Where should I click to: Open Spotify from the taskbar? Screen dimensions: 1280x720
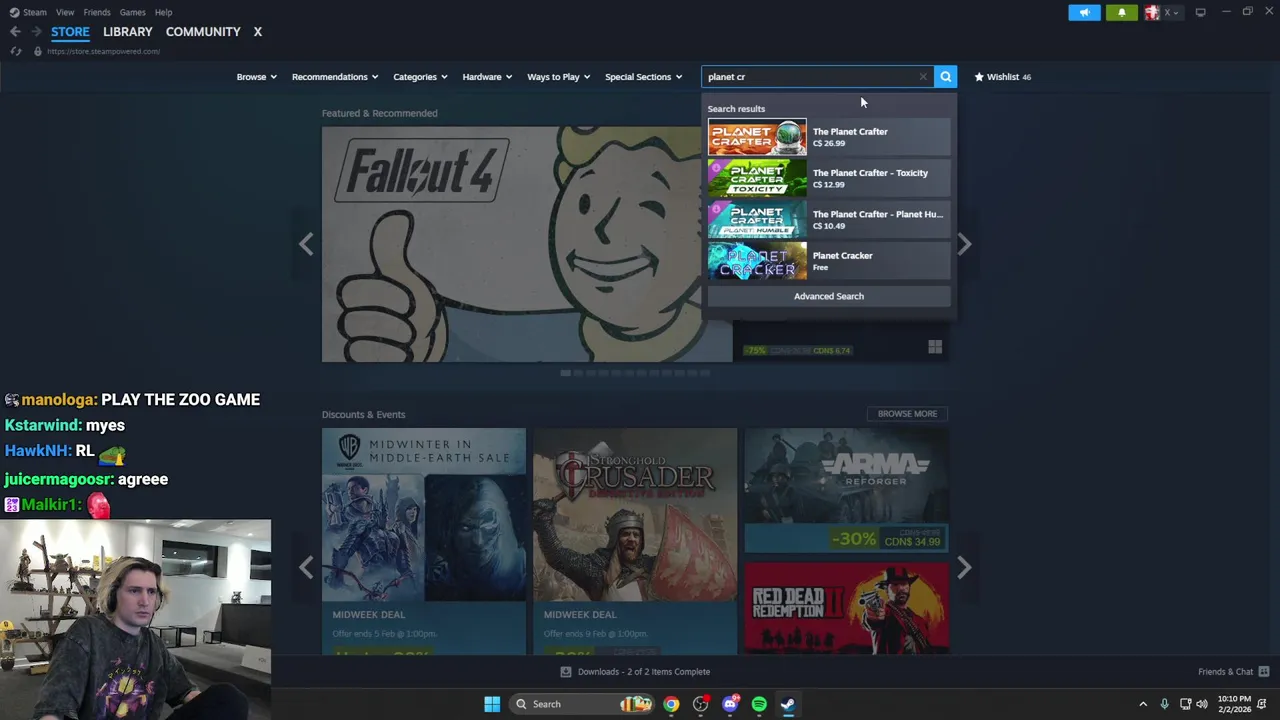click(x=759, y=704)
